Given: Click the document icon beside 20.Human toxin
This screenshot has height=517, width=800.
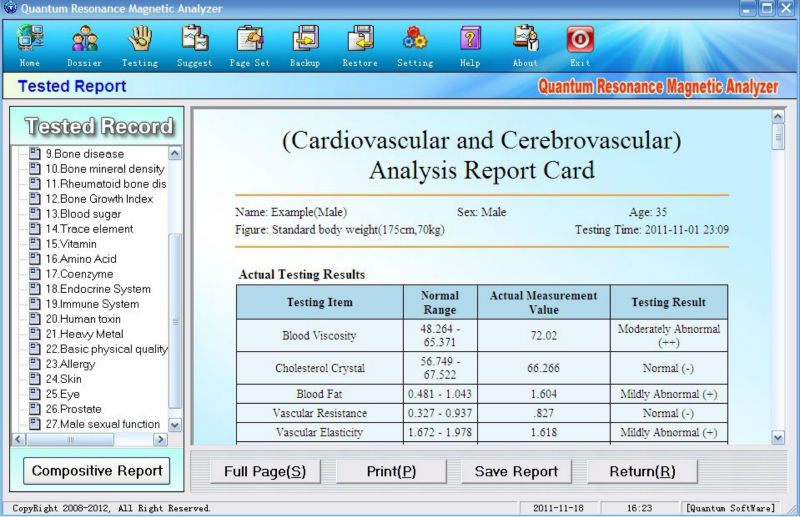Looking at the screenshot, I should click(x=35, y=318).
